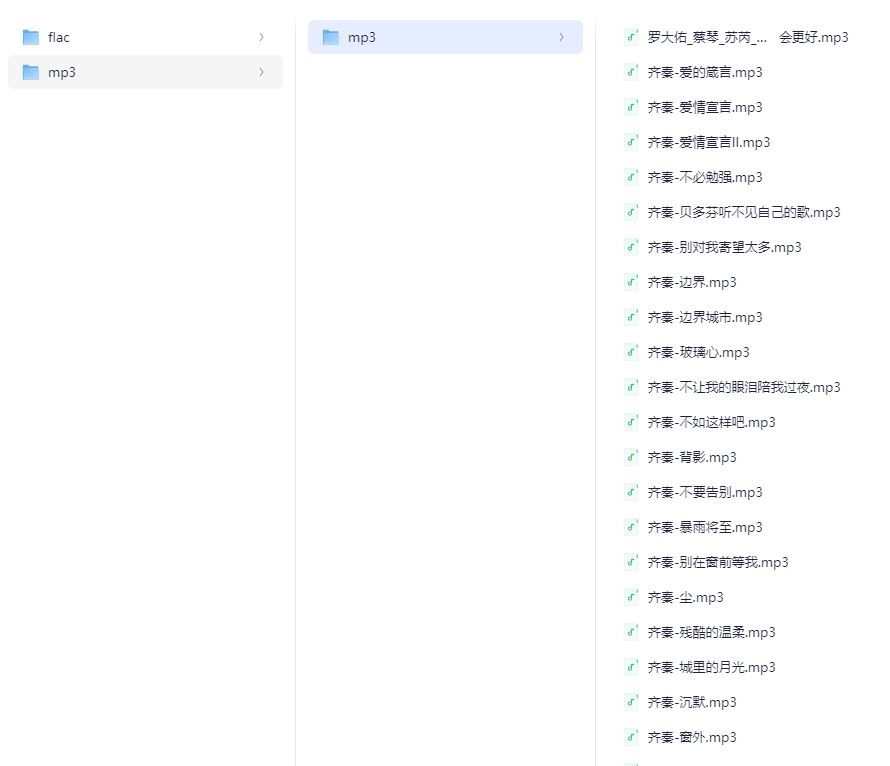Click music icon beside 齐秦-贝多芬听不见自己的歌.mp3
The image size is (890, 766).
[631, 212]
